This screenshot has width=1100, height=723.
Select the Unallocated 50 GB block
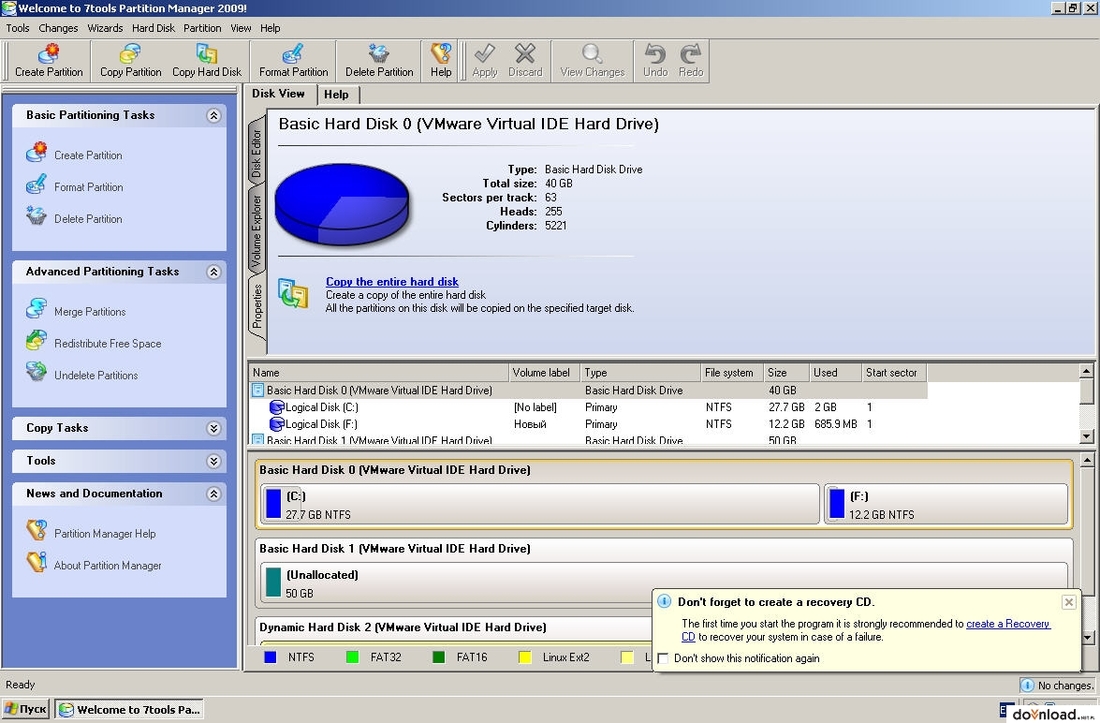664,583
